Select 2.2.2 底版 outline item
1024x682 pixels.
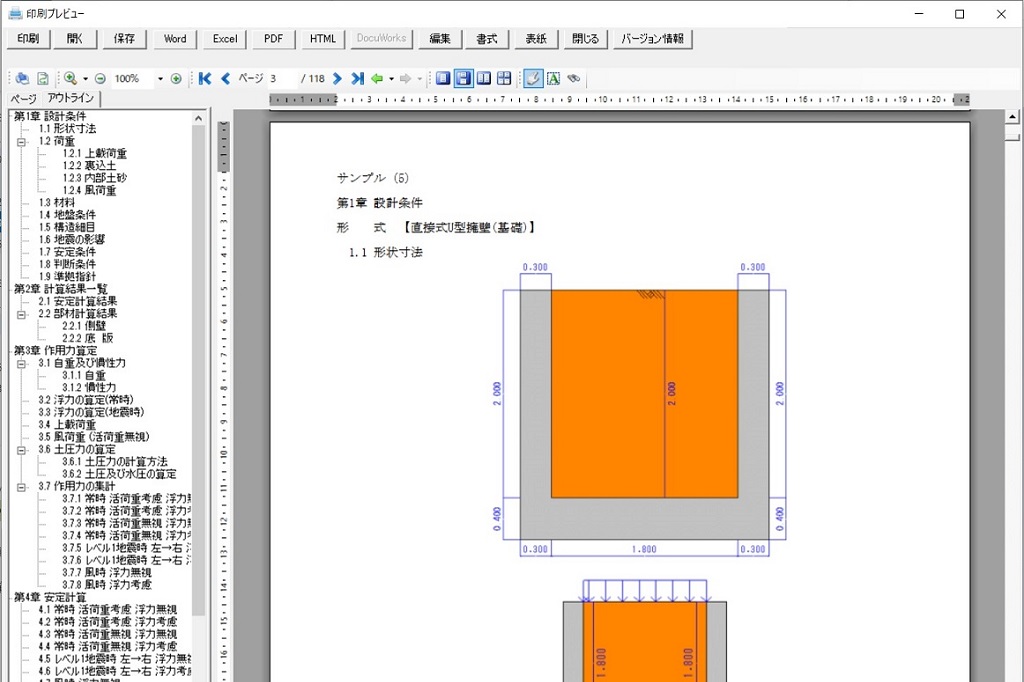[88, 338]
